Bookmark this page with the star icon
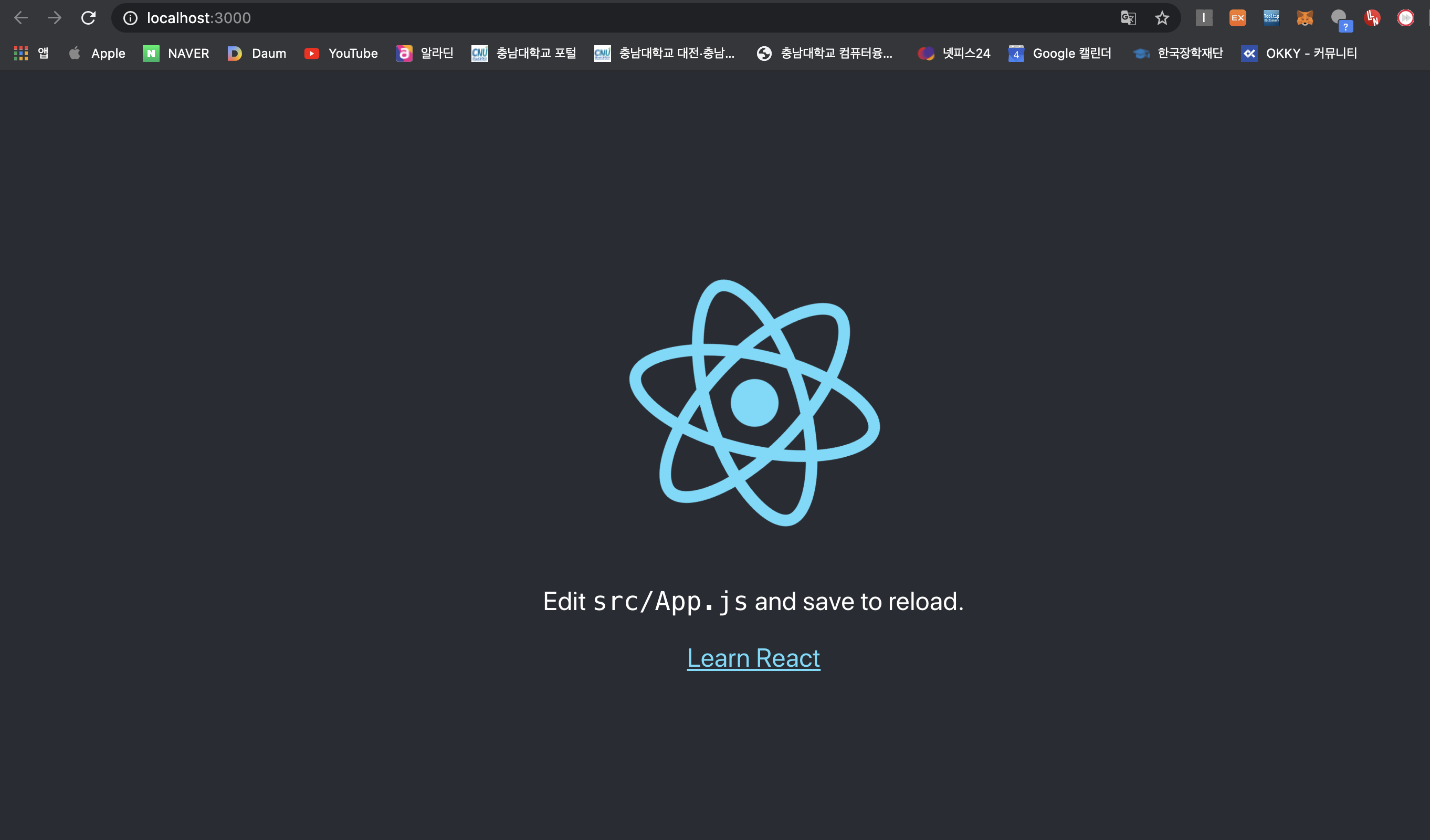The image size is (1430, 840). click(x=1162, y=18)
